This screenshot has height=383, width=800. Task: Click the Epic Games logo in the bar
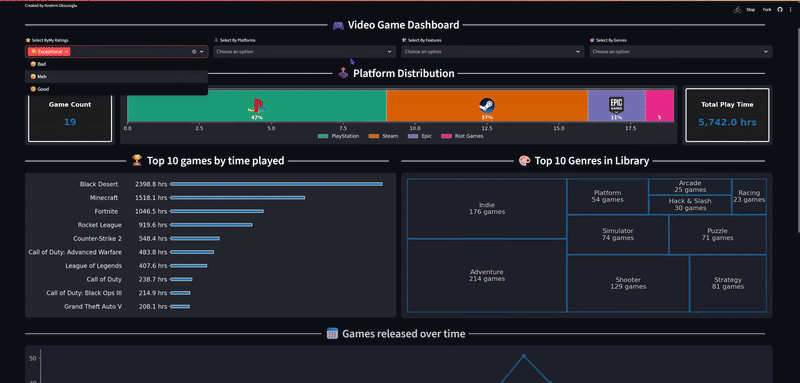[616, 105]
